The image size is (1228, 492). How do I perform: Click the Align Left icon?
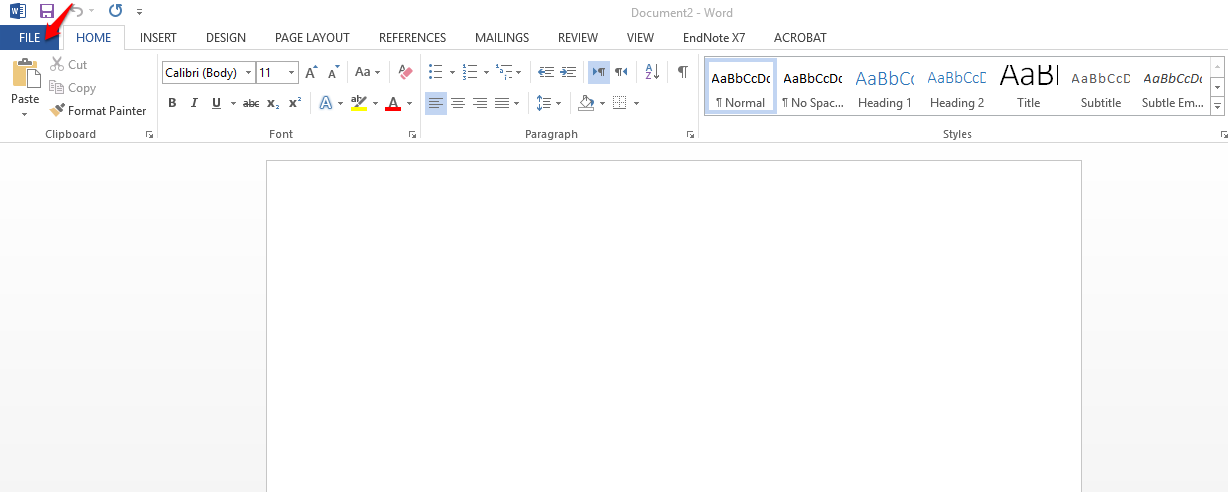[436, 103]
